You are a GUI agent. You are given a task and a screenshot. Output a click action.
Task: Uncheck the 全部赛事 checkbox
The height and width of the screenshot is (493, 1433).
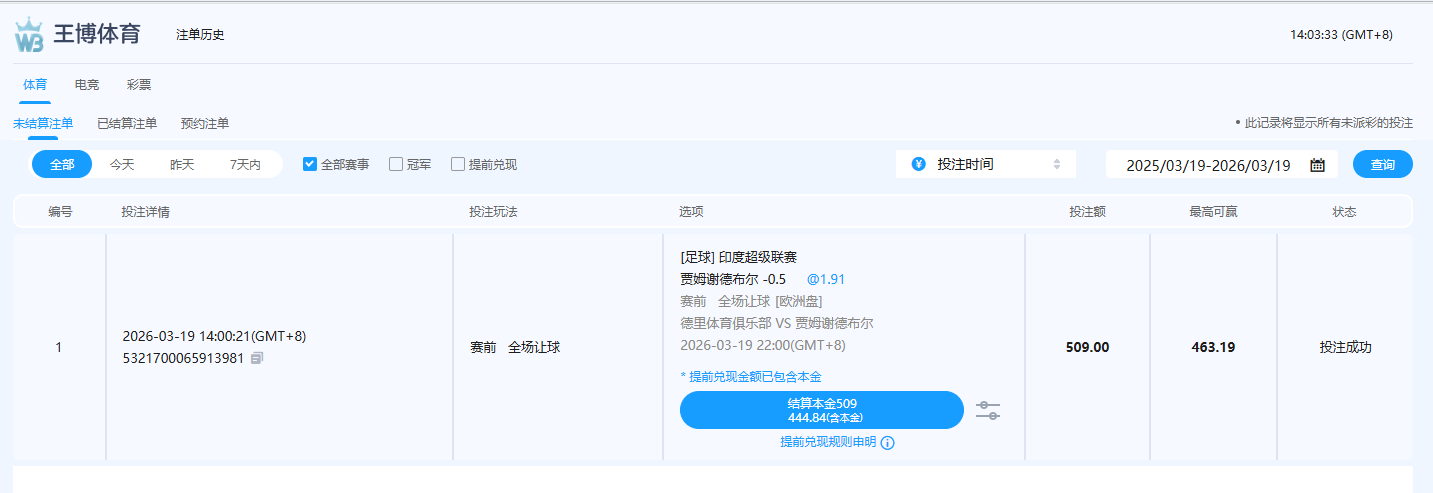tap(310, 164)
